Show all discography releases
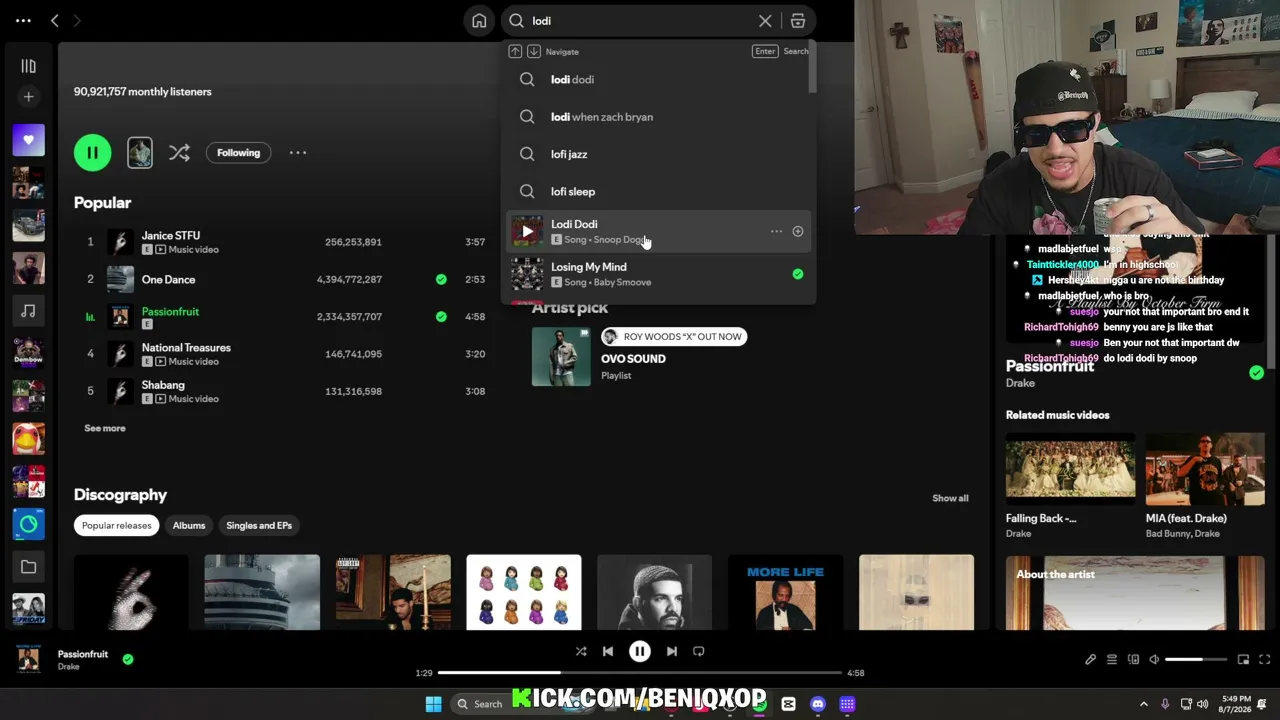The height and width of the screenshot is (720, 1280). tap(950, 498)
